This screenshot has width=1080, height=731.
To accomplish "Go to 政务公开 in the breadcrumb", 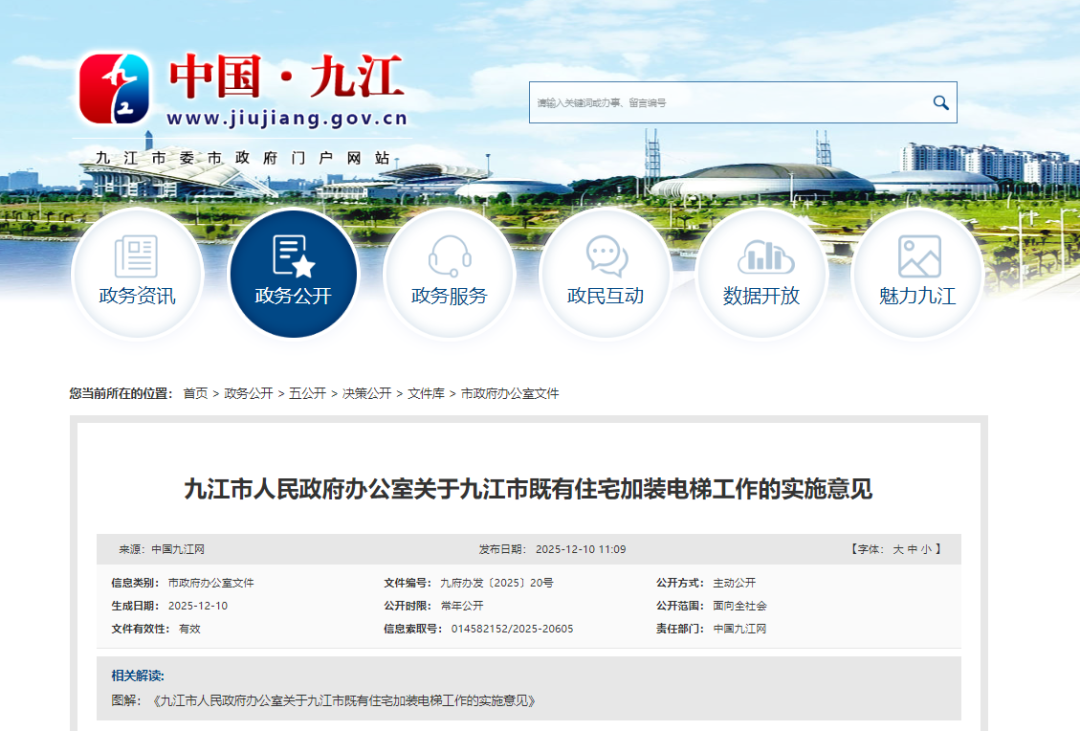I will coord(249,393).
